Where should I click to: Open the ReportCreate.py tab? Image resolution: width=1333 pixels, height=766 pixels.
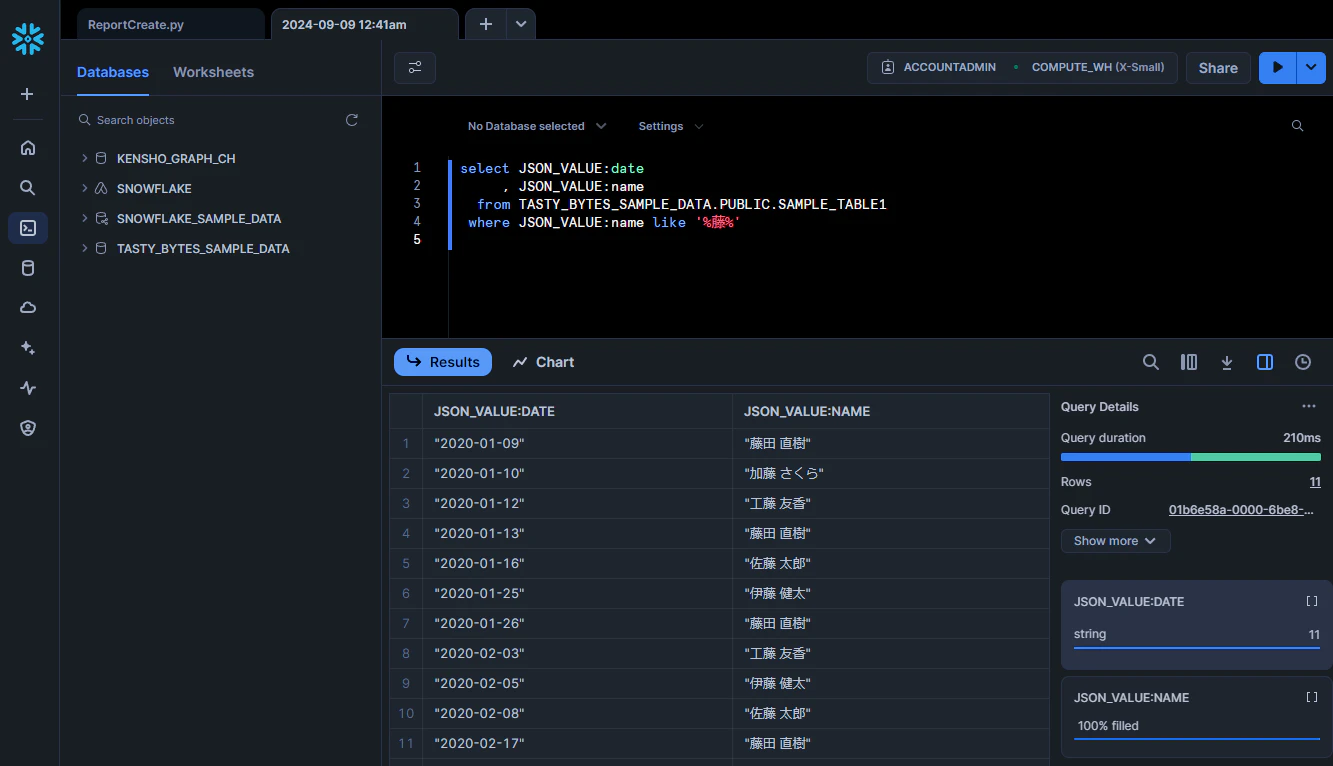tap(170, 24)
